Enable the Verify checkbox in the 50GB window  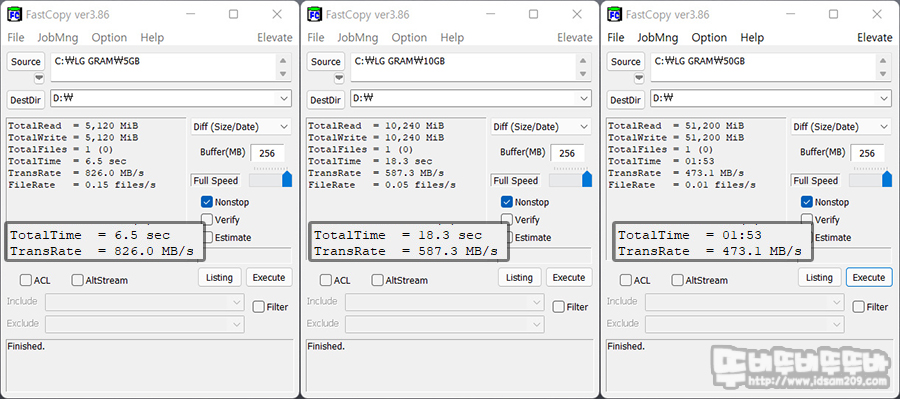click(807, 219)
